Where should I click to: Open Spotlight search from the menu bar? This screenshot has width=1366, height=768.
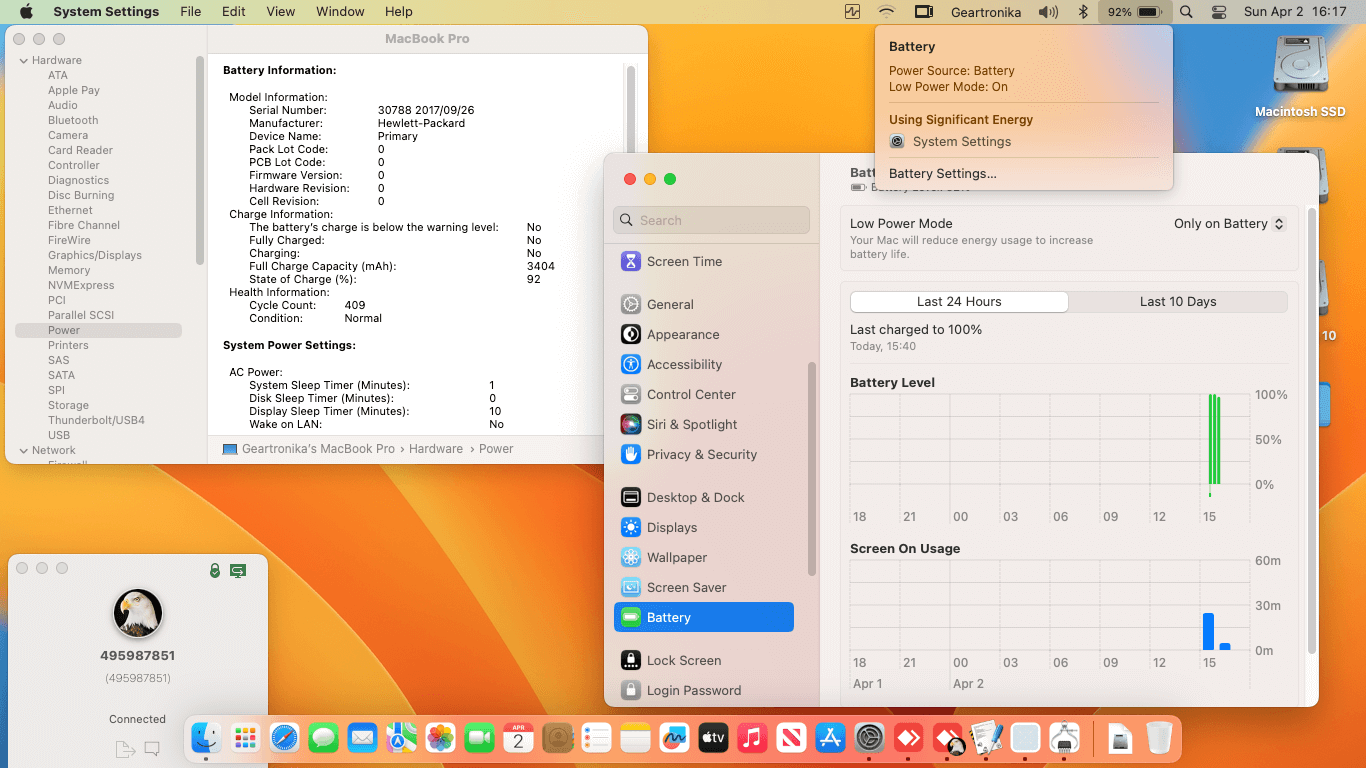tap(1186, 12)
